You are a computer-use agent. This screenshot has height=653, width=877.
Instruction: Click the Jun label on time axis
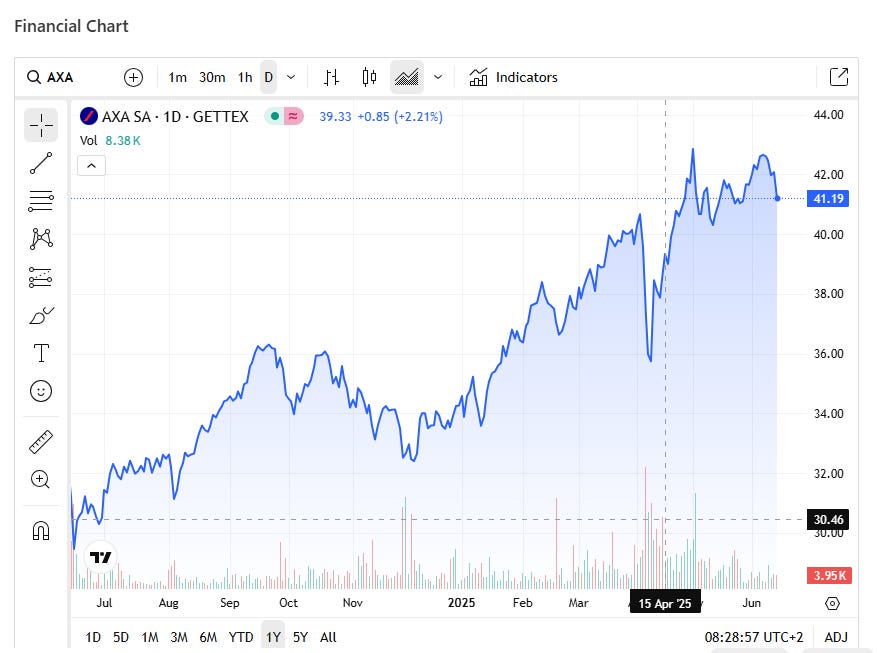751,603
